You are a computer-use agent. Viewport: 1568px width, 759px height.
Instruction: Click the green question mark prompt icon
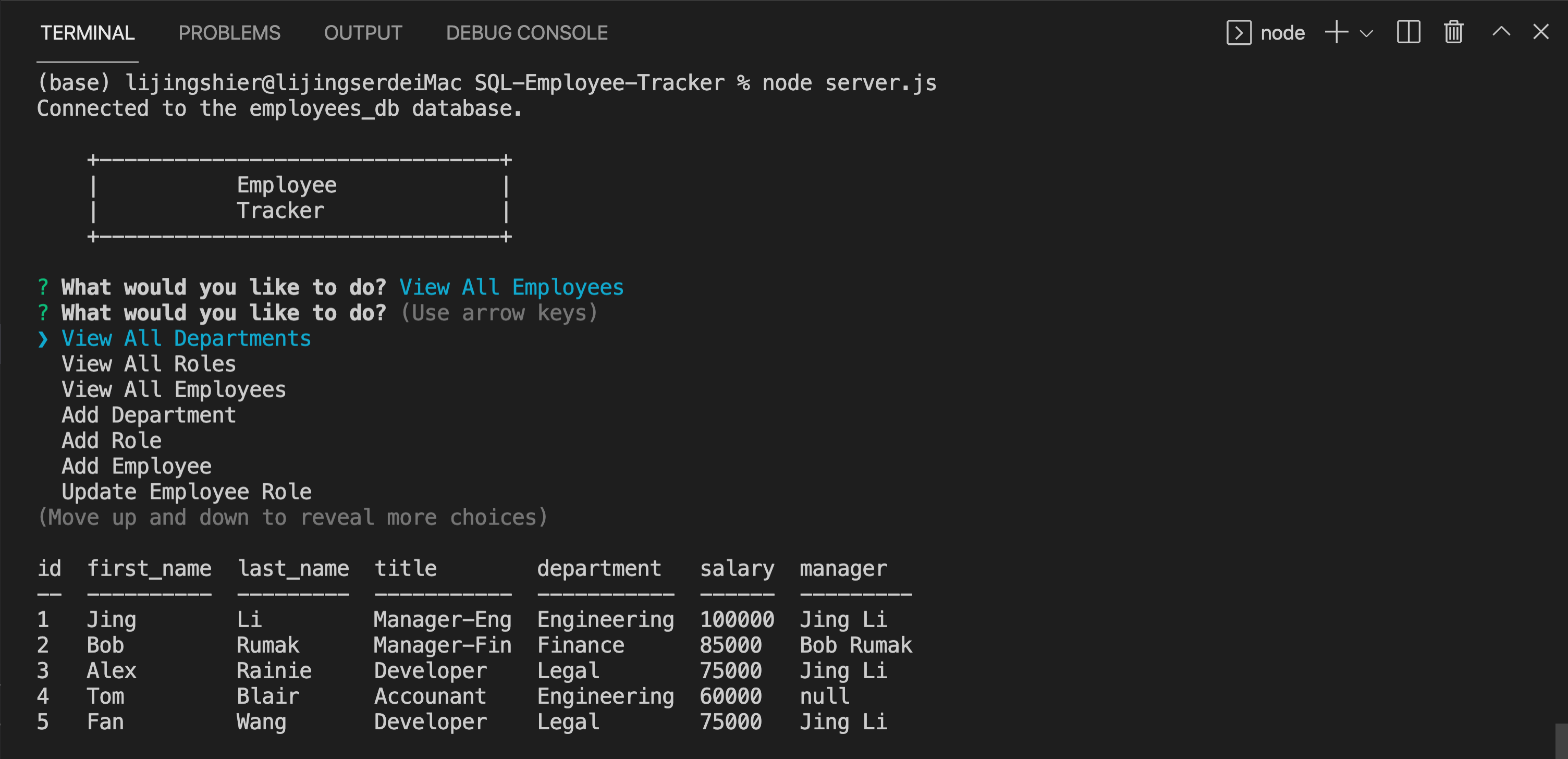pos(42,287)
